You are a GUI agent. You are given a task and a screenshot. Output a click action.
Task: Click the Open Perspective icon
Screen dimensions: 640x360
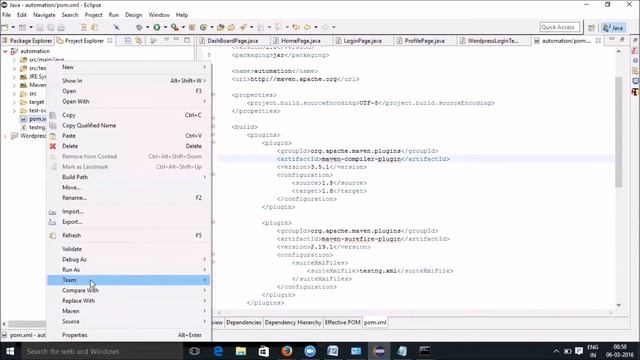(x=591, y=27)
